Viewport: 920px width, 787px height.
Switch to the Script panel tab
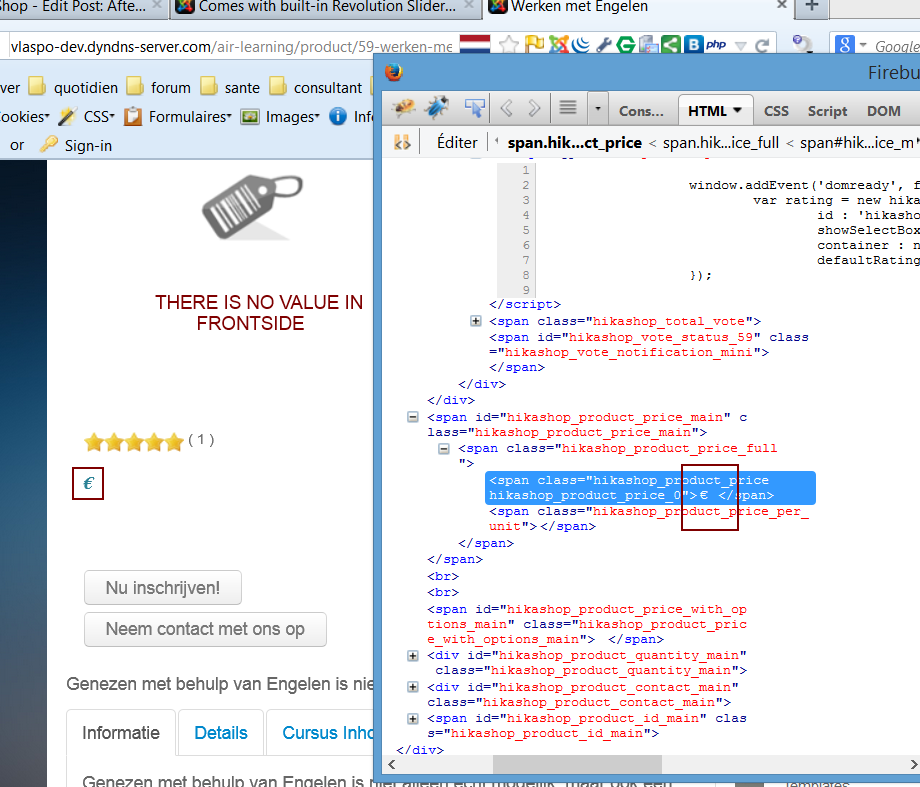[827, 111]
